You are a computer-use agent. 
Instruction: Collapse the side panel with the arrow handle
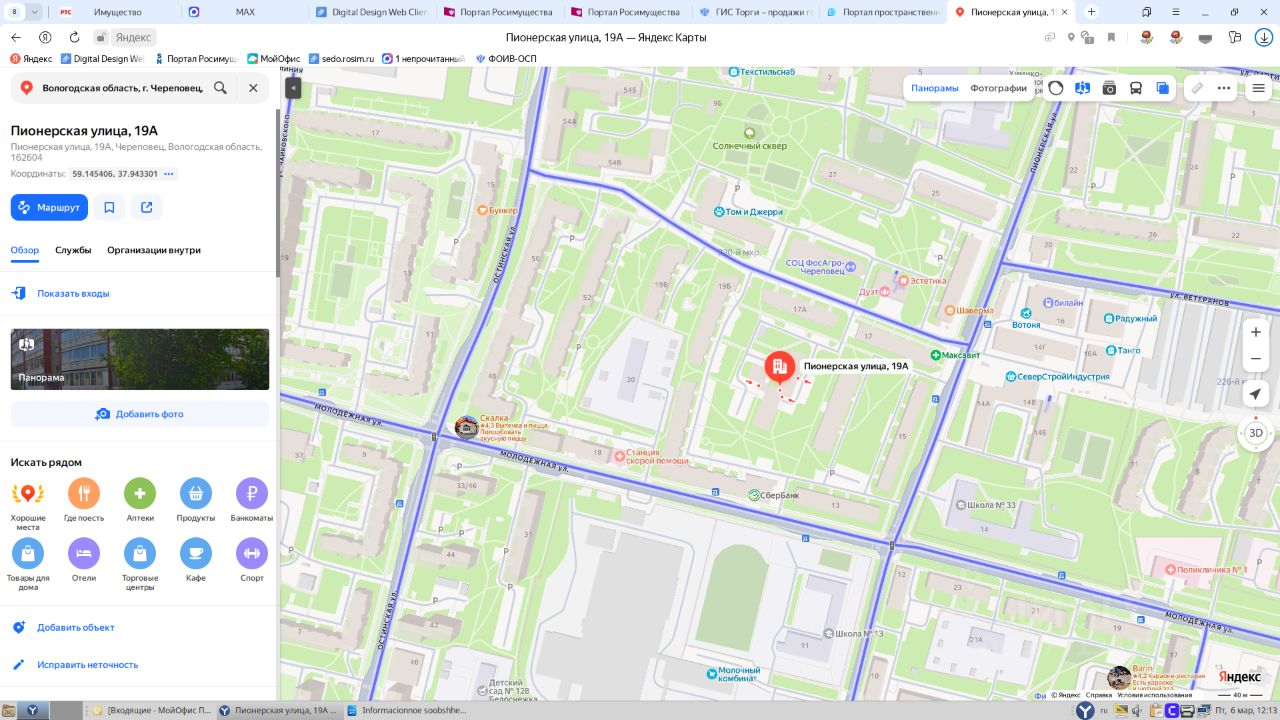[x=293, y=88]
